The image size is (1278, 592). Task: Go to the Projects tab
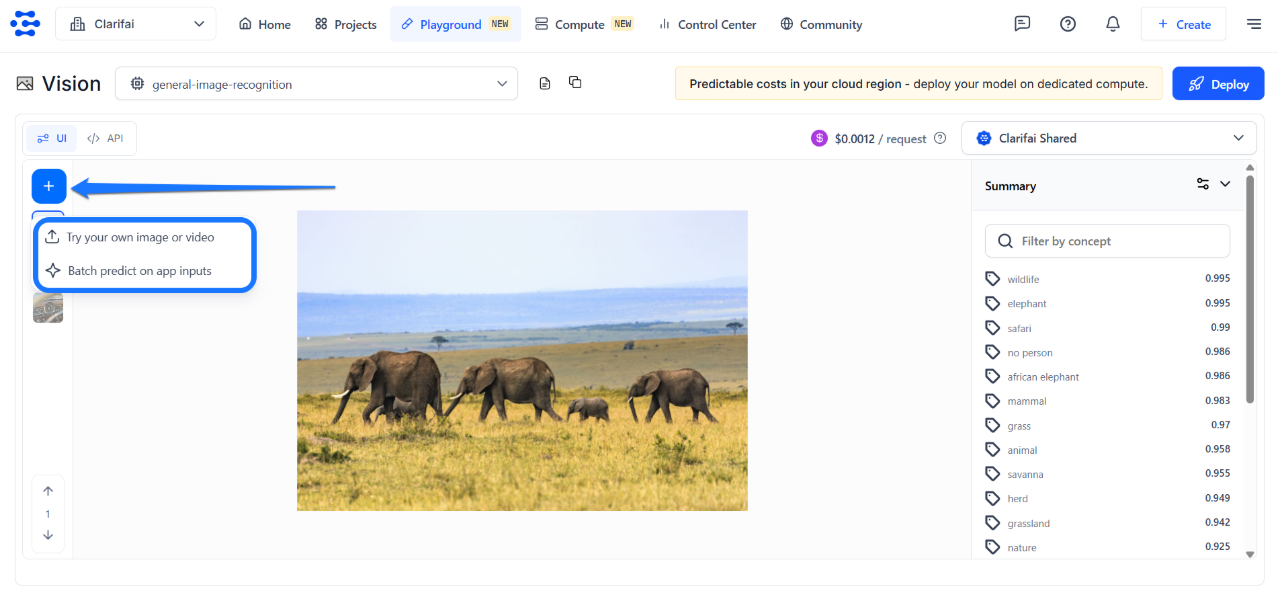pos(345,24)
